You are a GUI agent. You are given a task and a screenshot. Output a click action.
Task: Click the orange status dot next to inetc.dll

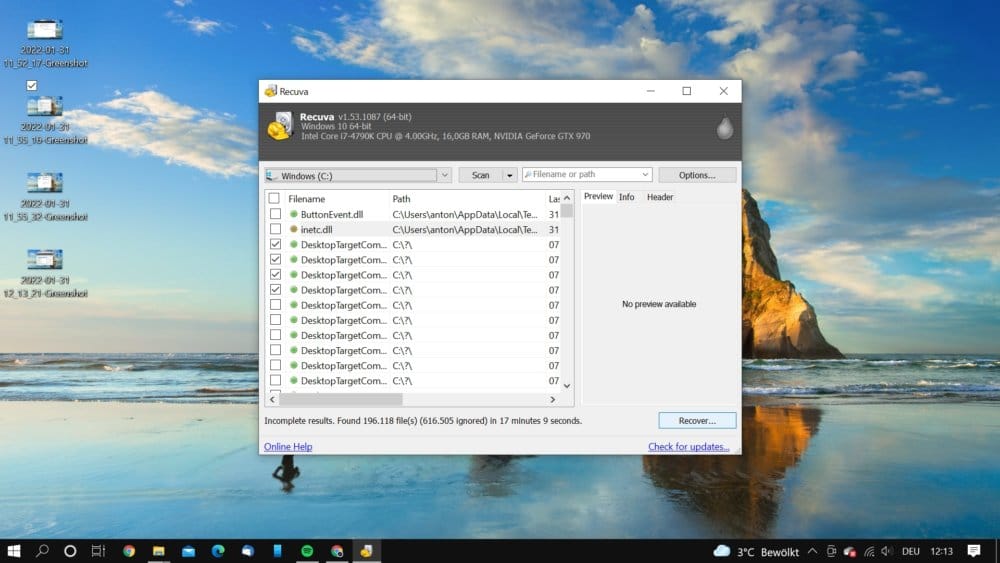point(293,229)
